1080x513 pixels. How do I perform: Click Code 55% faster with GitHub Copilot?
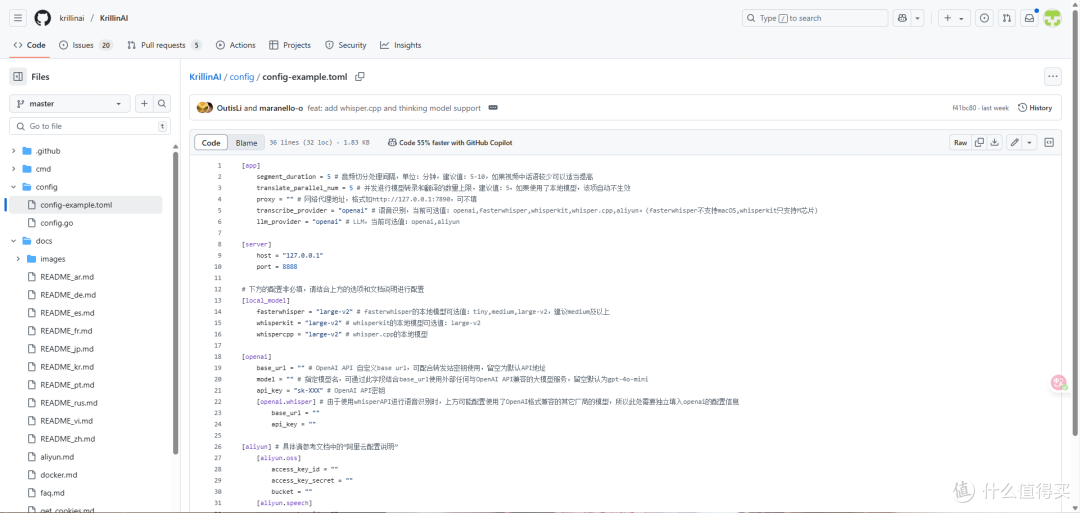tap(450, 143)
